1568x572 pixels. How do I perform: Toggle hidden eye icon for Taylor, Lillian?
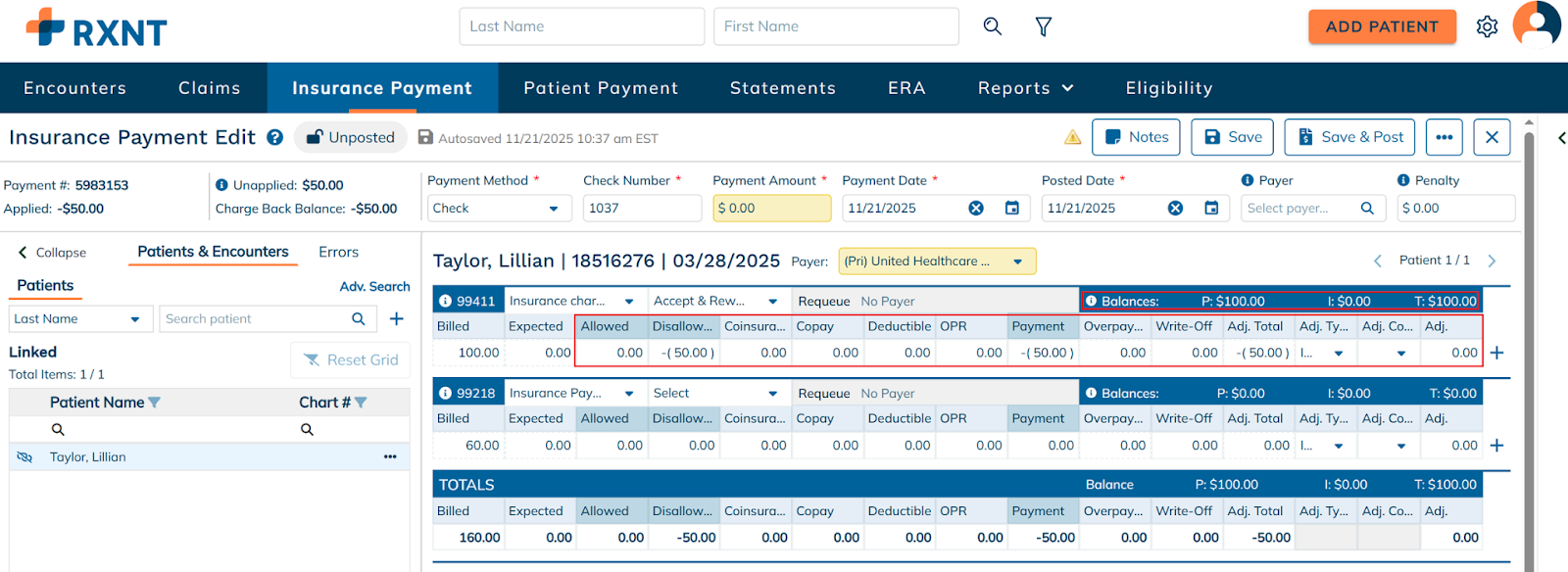coord(25,457)
